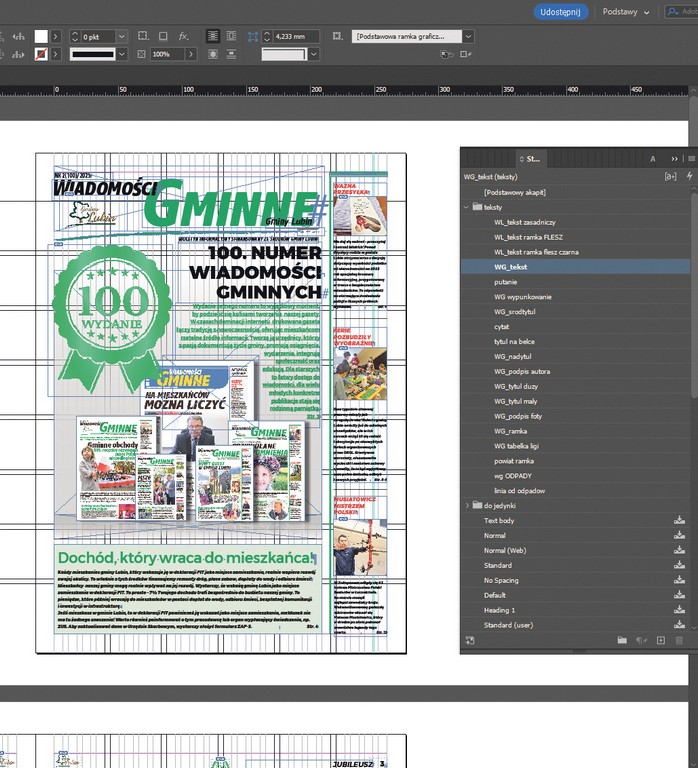
Task: Click the double-arrow collapse panel icon
Action: point(675,158)
